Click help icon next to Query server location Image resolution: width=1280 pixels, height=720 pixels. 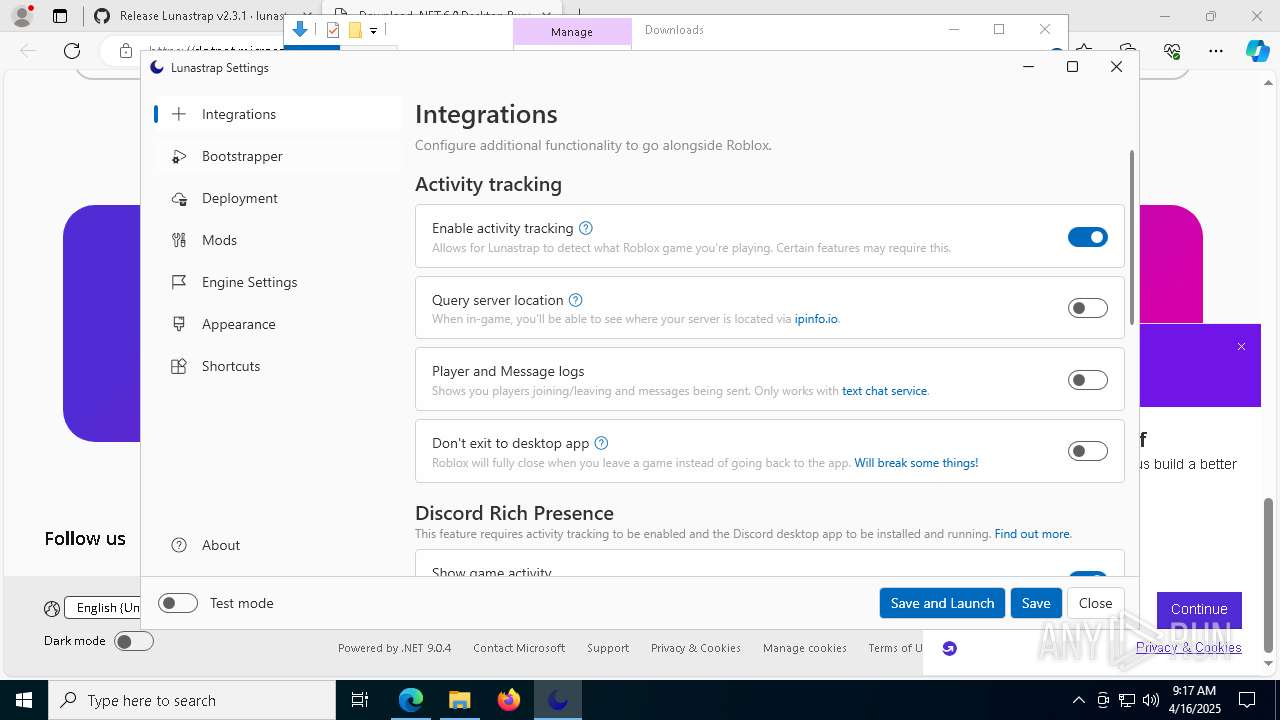[x=575, y=300]
